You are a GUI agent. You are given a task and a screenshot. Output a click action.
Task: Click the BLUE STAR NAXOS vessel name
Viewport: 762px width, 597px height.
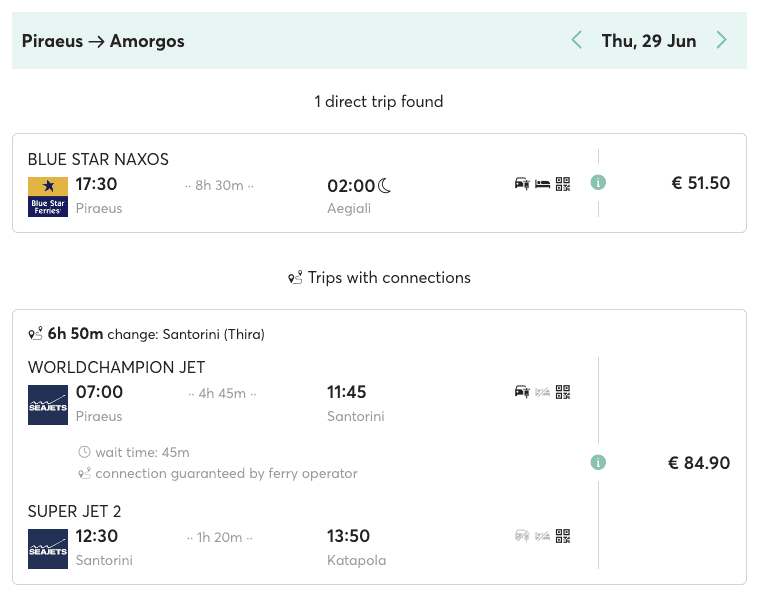[x=98, y=159]
